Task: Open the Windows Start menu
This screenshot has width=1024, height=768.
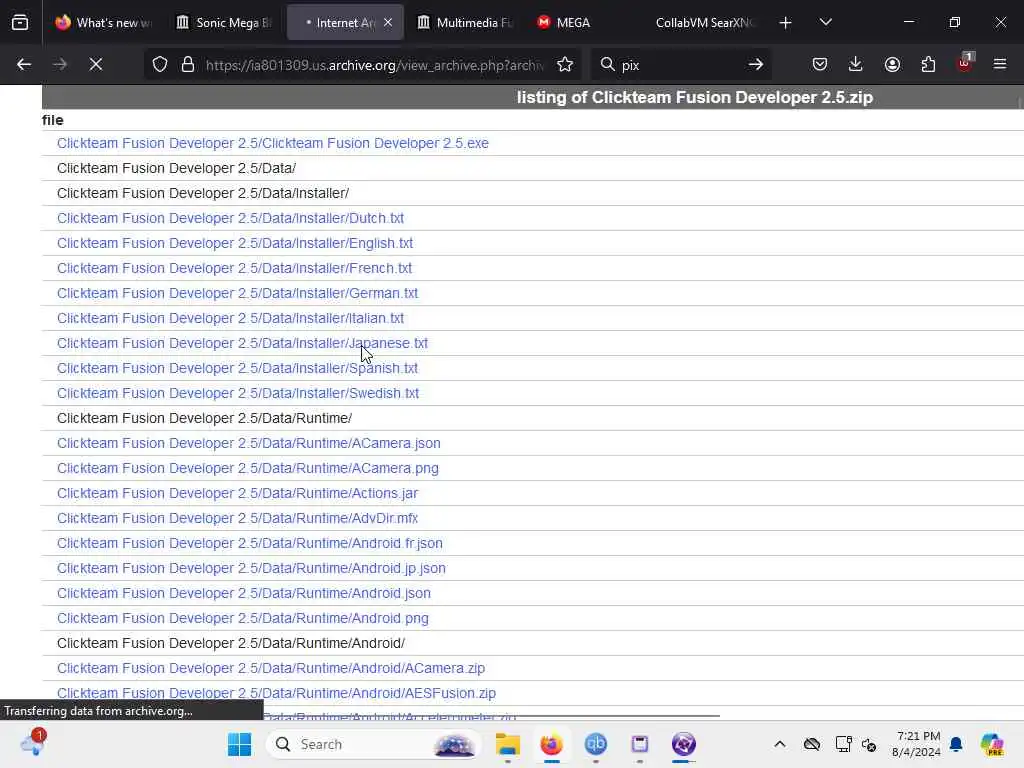Action: (239, 744)
